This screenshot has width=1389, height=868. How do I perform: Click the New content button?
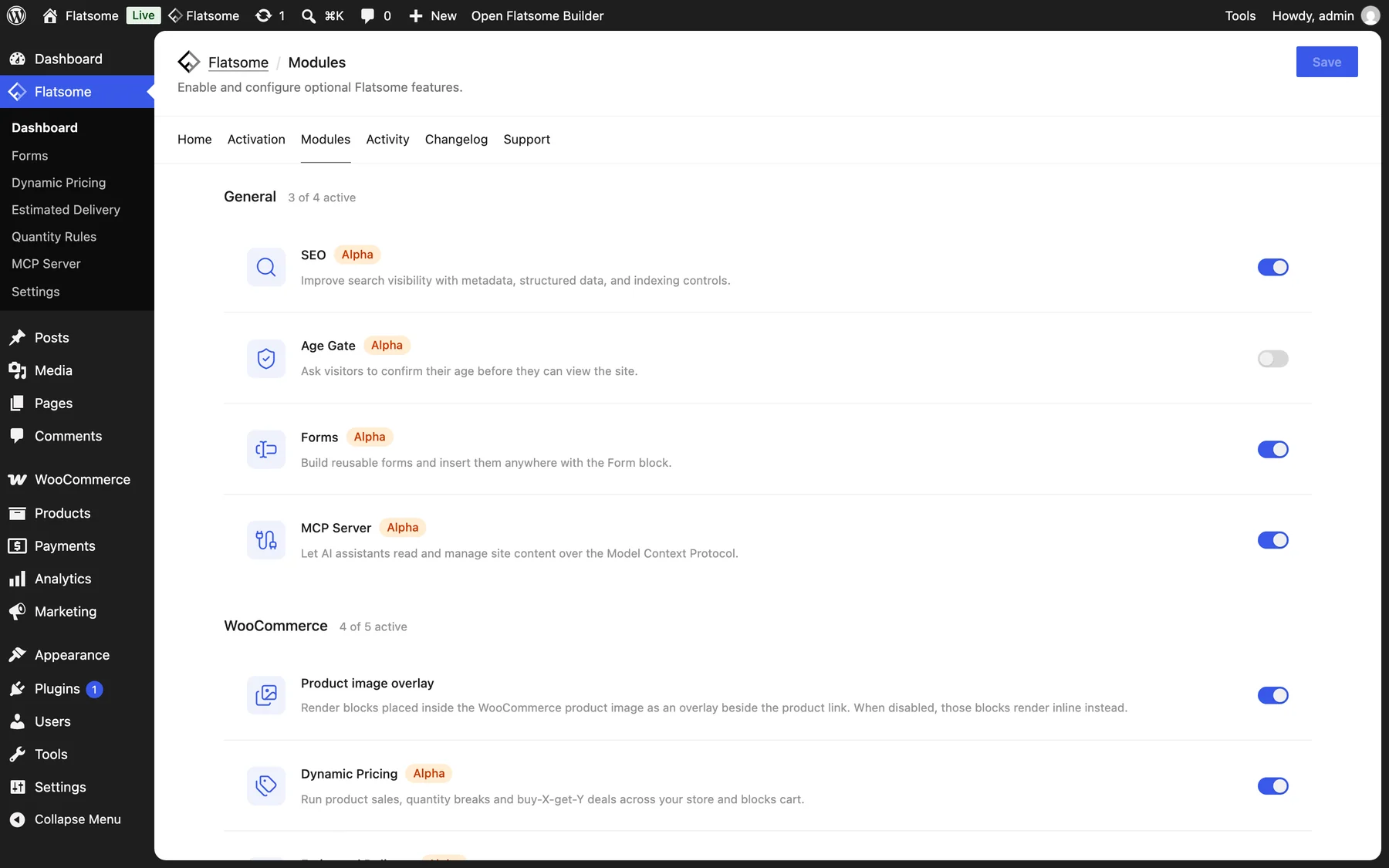tap(432, 15)
